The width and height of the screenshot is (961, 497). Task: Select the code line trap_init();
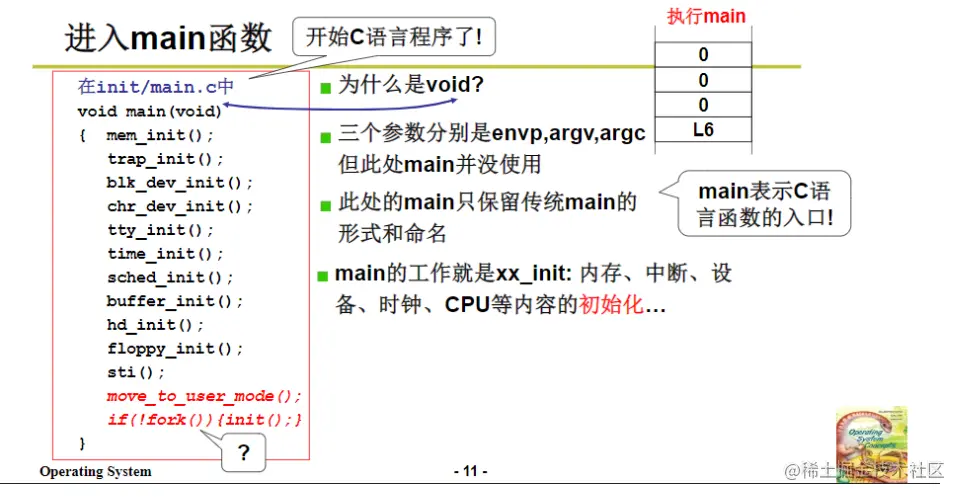pyautogui.click(x=165, y=159)
